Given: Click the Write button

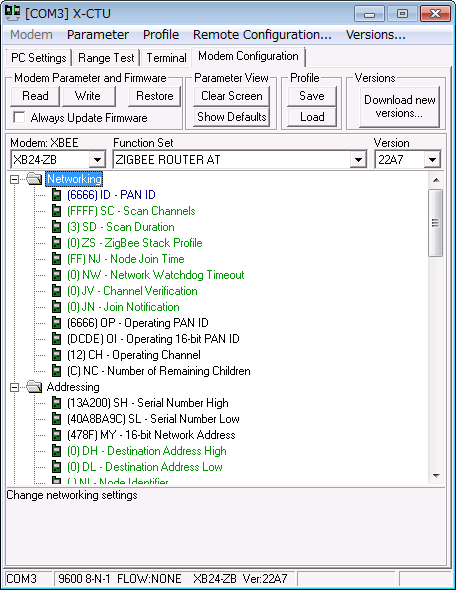Looking at the screenshot, I should point(88,96).
